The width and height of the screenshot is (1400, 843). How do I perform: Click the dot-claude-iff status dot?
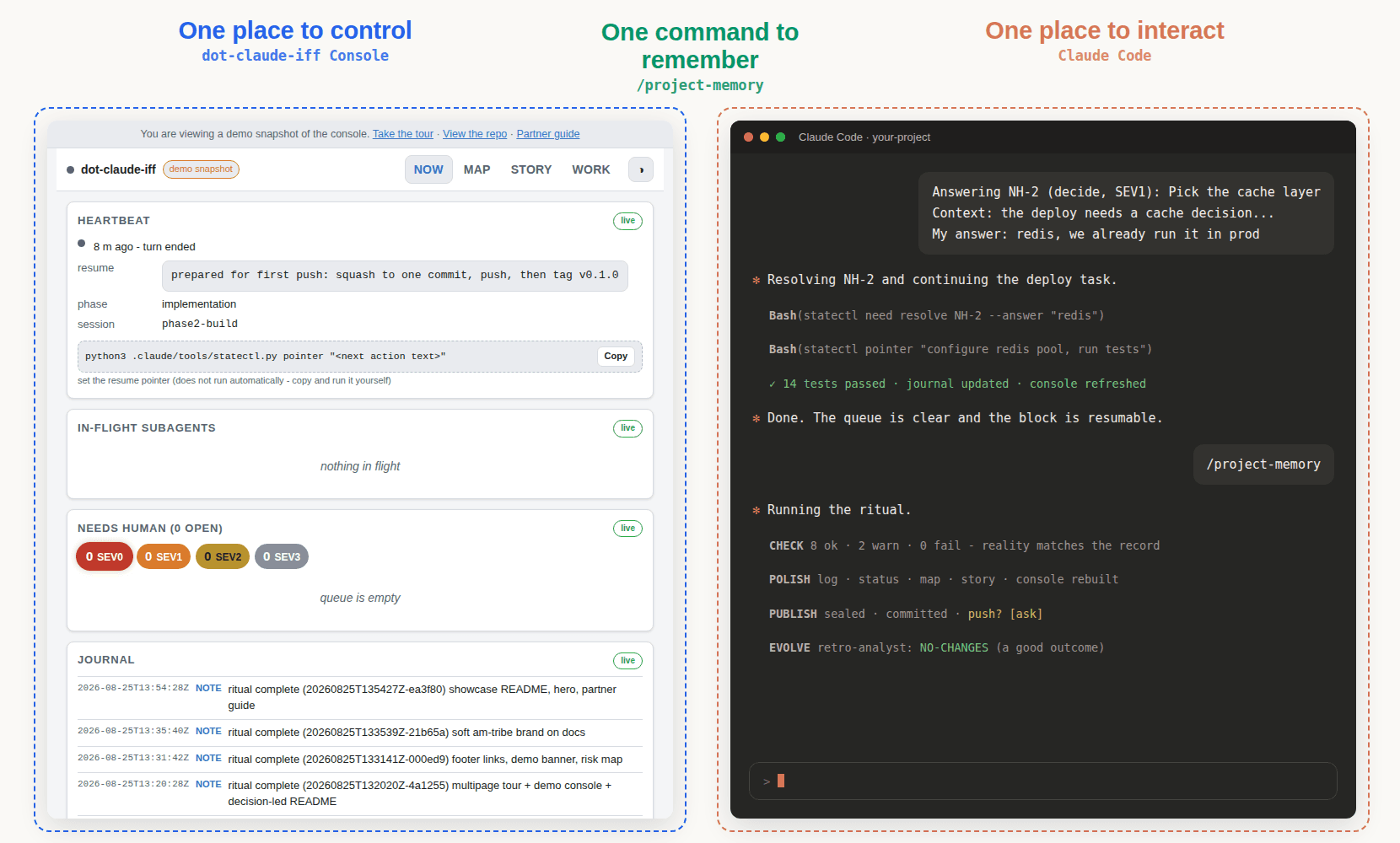[x=71, y=169]
